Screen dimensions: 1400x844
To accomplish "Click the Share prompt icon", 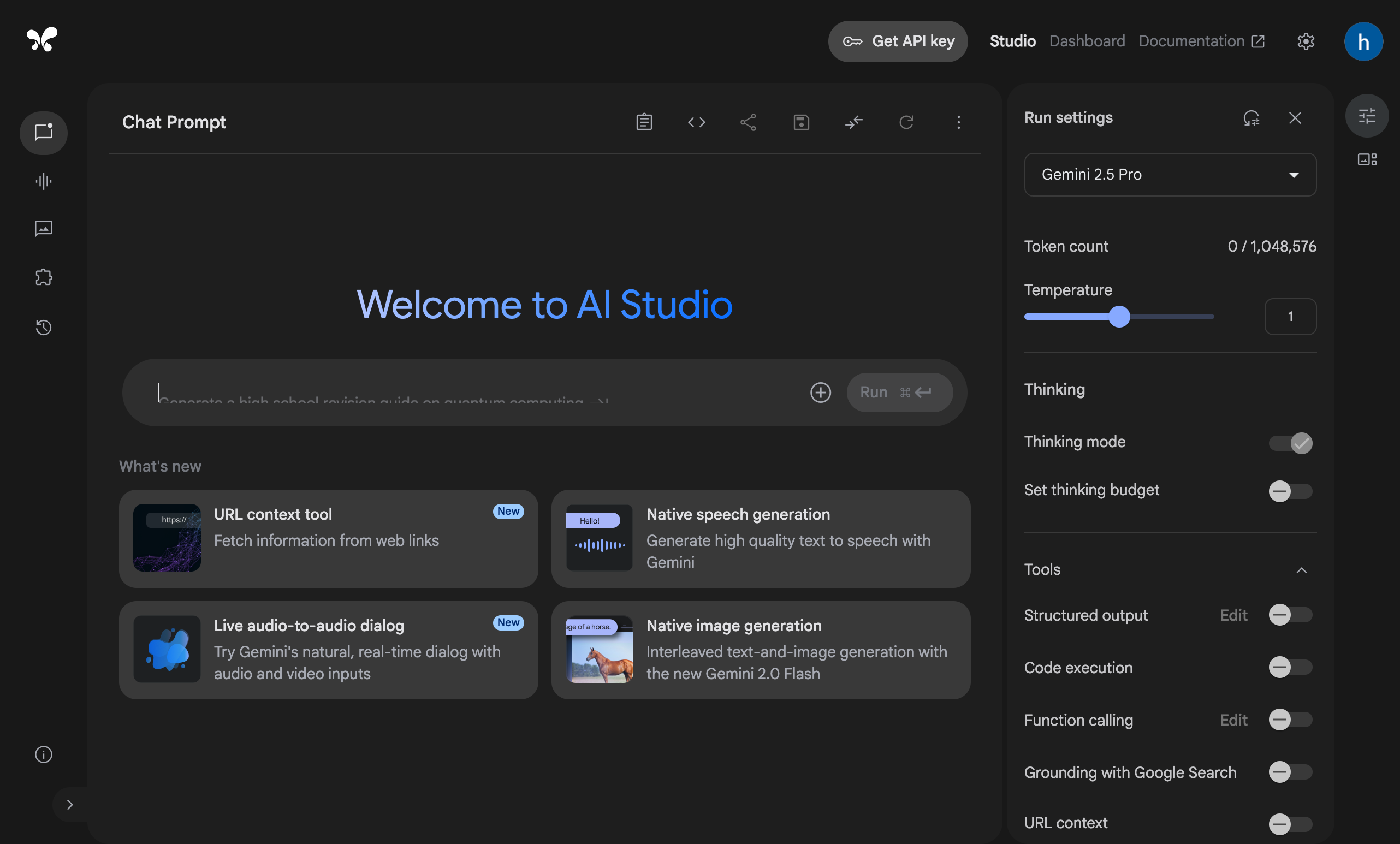I will [x=748, y=122].
